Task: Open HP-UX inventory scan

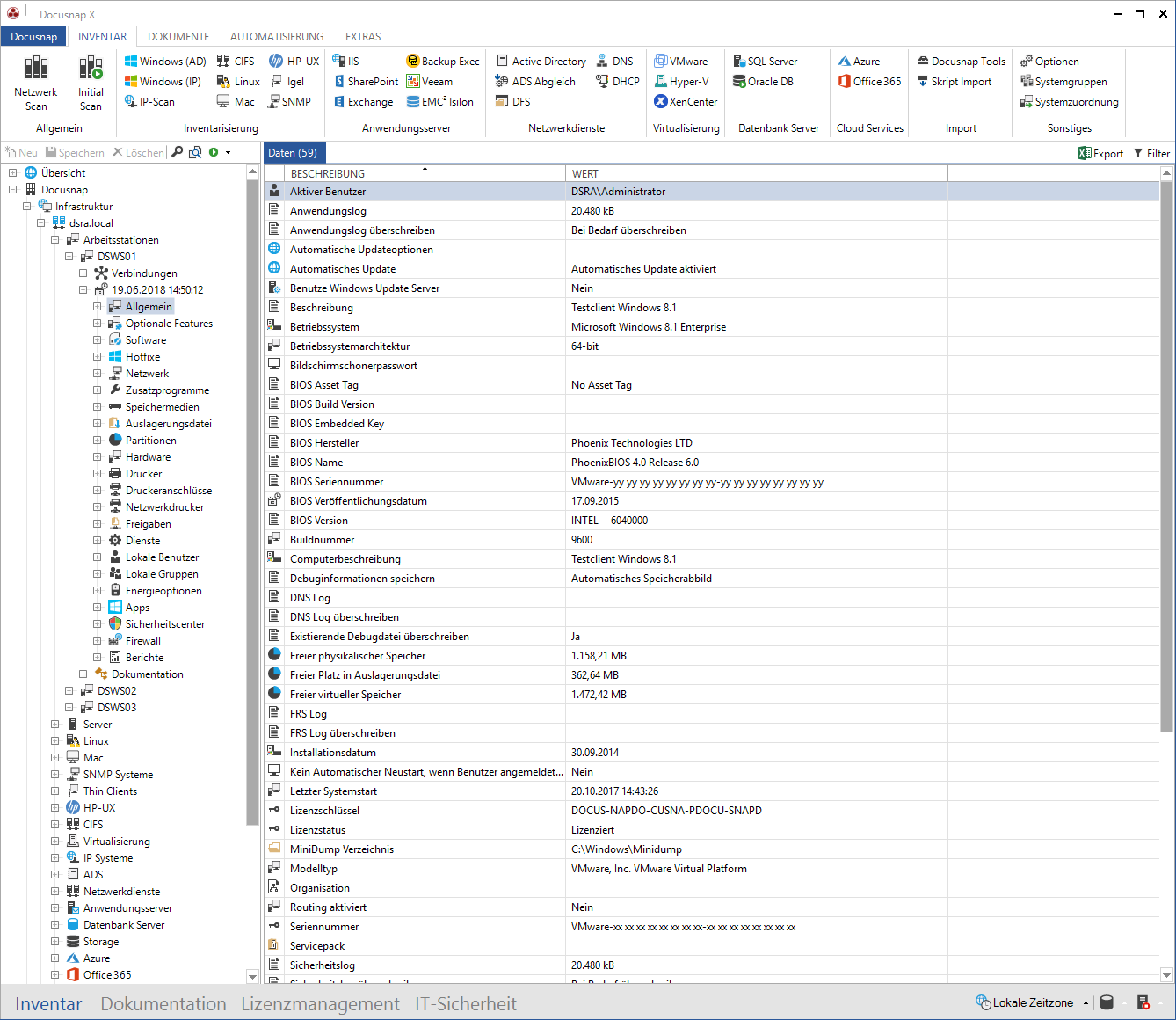Action: [x=294, y=61]
